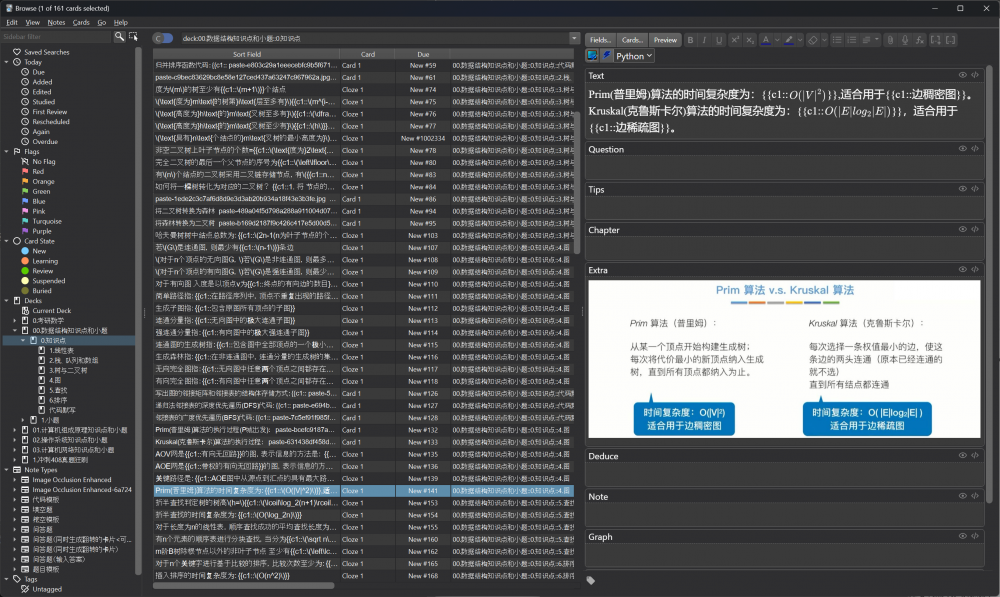
Task: Toggle visual editor eye for Chapter field
Action: (962, 230)
